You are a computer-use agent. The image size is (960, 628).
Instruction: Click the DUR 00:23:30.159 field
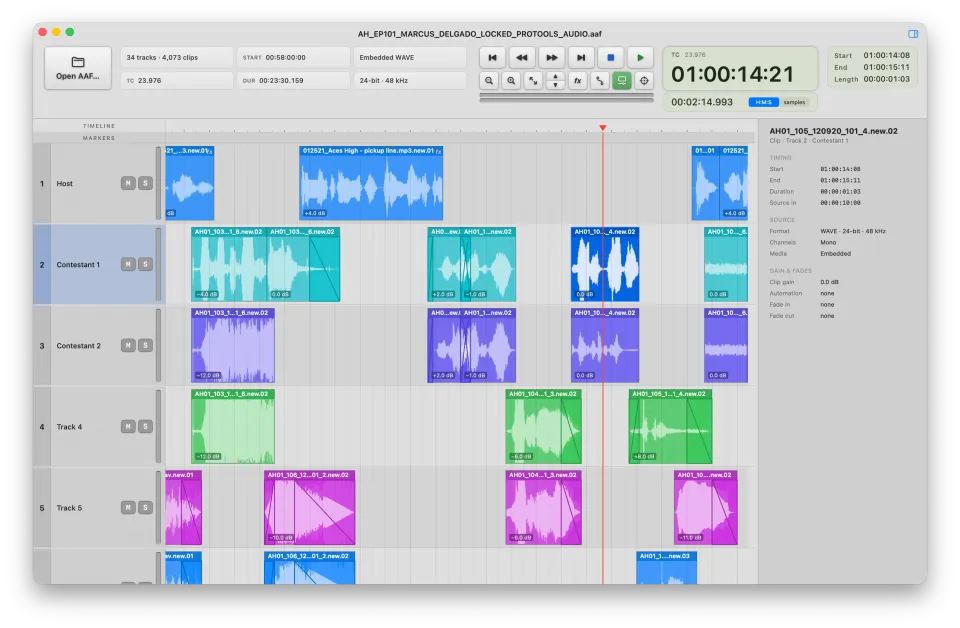click(293, 81)
